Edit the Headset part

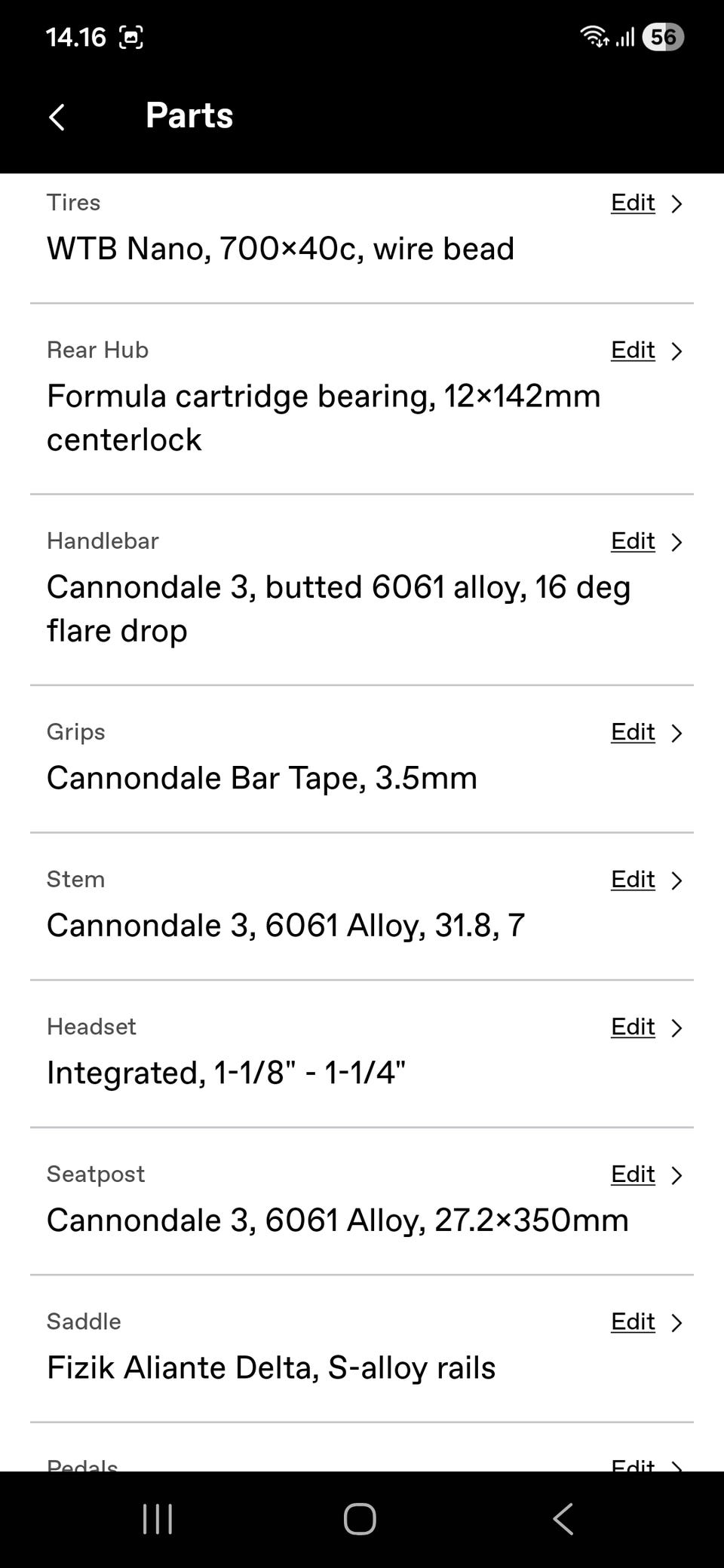point(633,1027)
